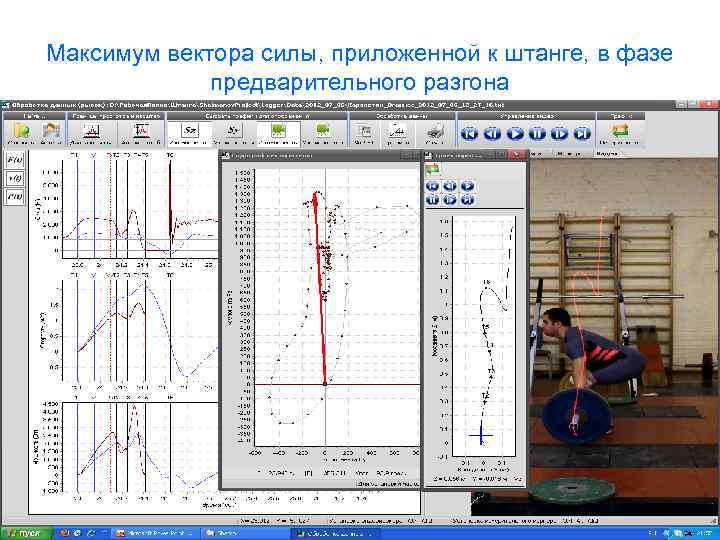Click green icon in trajectory window
Screen dimensions: 720x540
(433, 169)
